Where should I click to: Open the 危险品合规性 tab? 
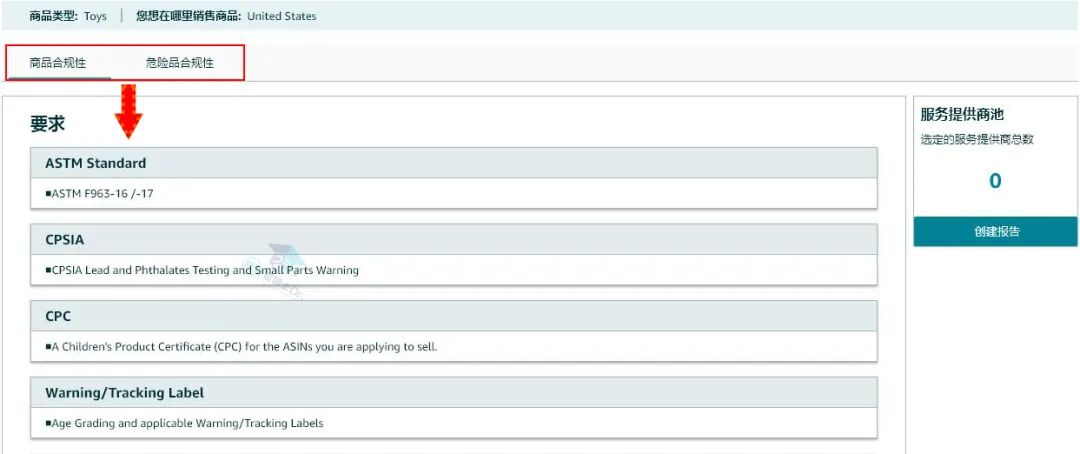[180, 63]
